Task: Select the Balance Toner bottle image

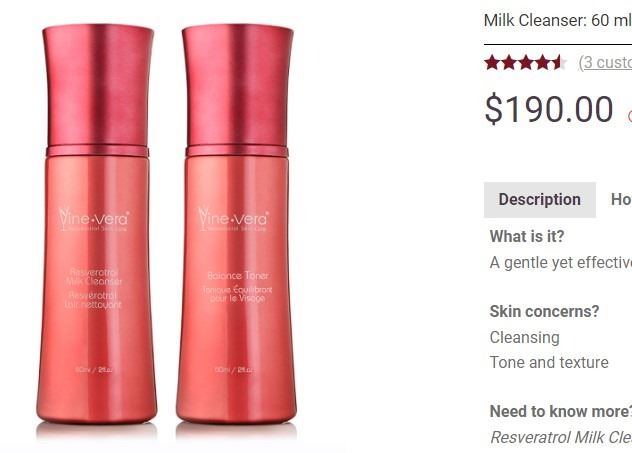Action: pos(237,224)
